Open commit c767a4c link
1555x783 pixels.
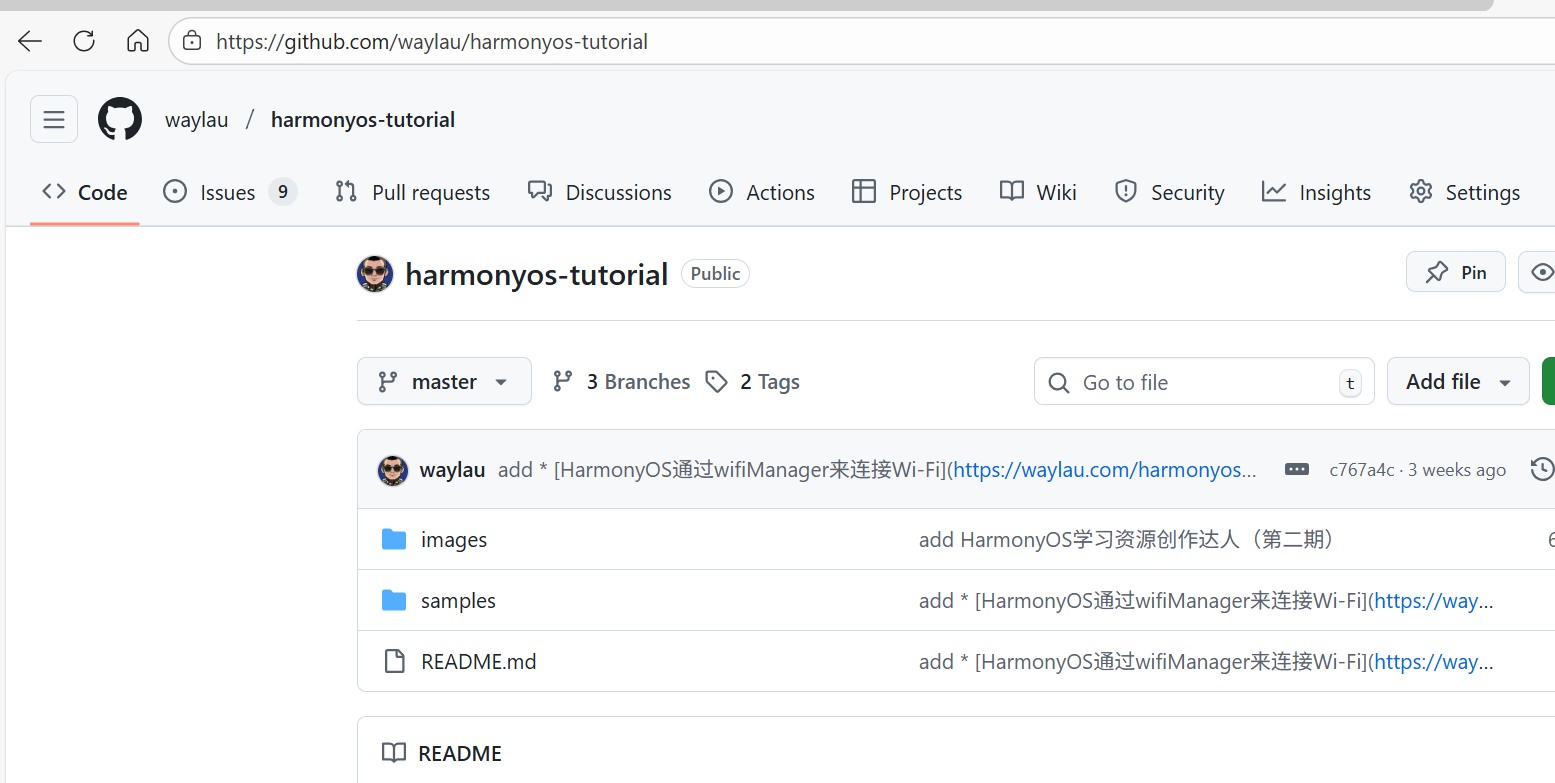[x=1361, y=470]
